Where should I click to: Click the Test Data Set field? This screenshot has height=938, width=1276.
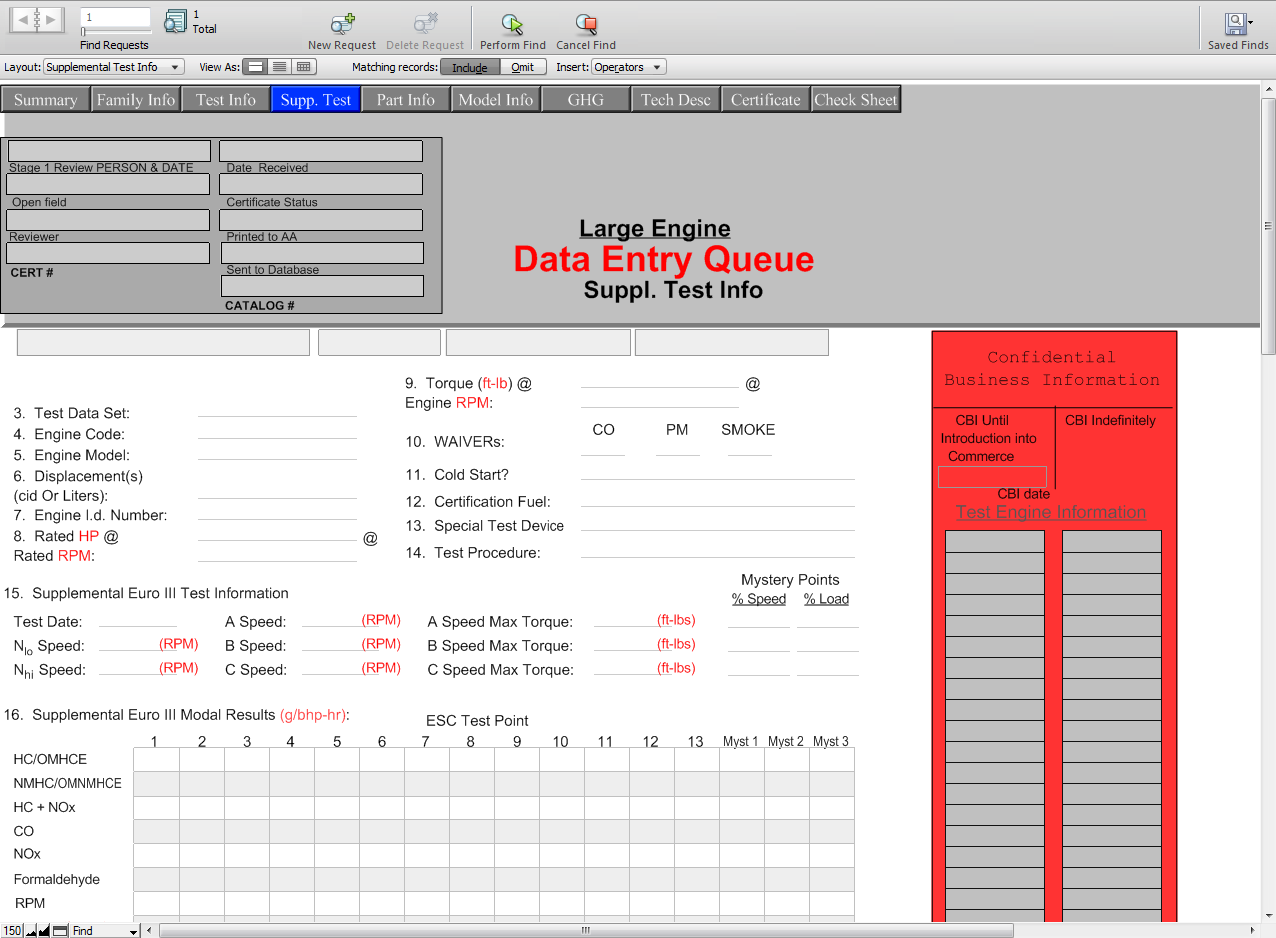tap(277, 408)
